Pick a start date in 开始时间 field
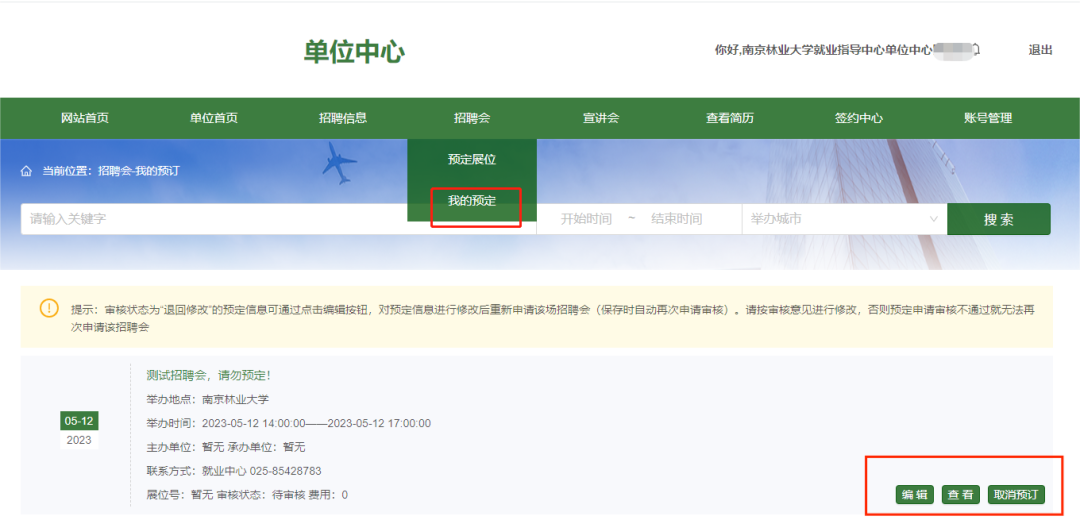Screen dimensions: 1080x520 pos(586,219)
